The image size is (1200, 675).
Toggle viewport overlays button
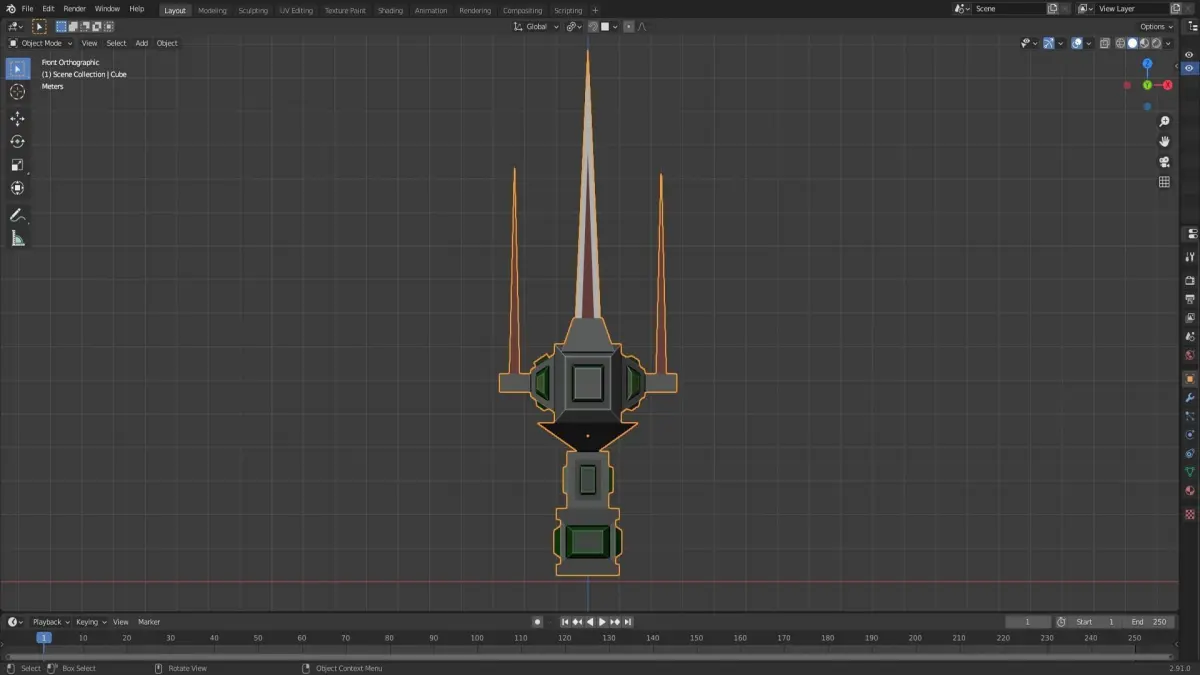point(1077,43)
